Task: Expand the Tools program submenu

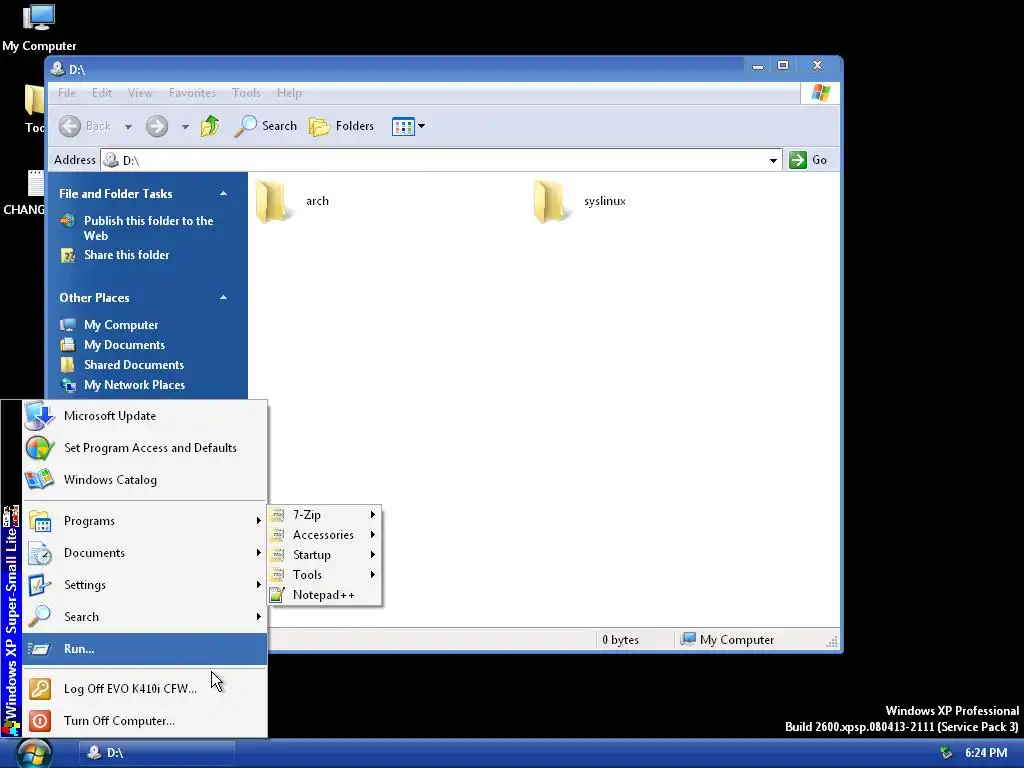Action: pyautogui.click(x=324, y=575)
